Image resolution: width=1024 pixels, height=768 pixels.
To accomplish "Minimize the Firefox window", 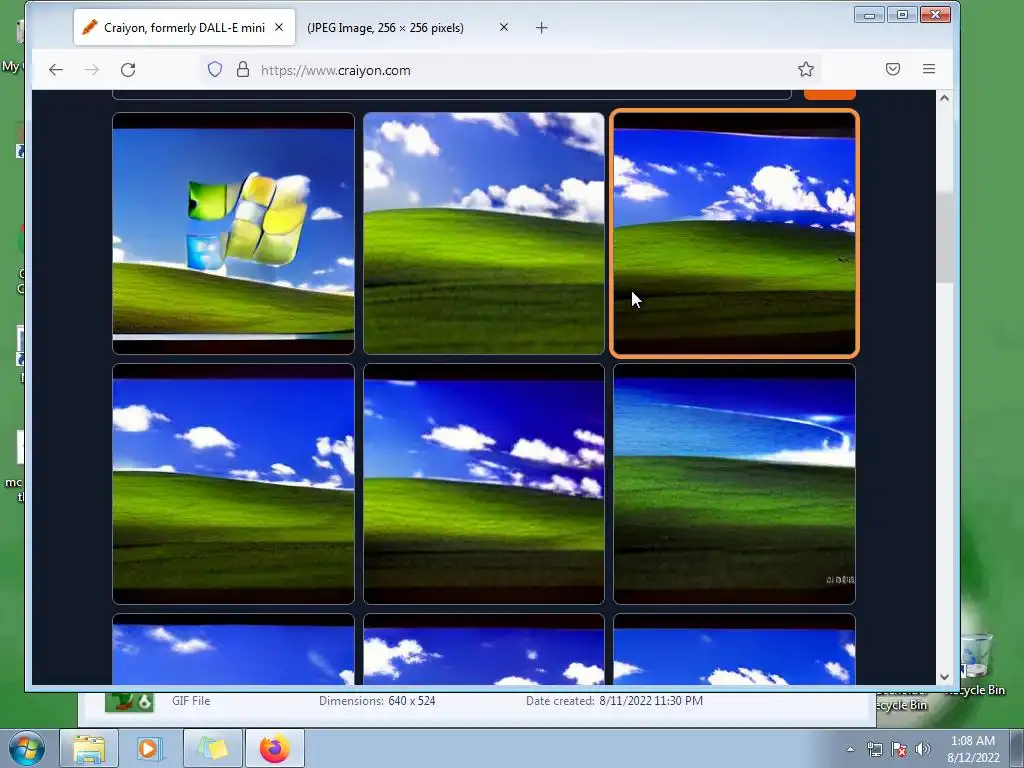I will pos(869,14).
